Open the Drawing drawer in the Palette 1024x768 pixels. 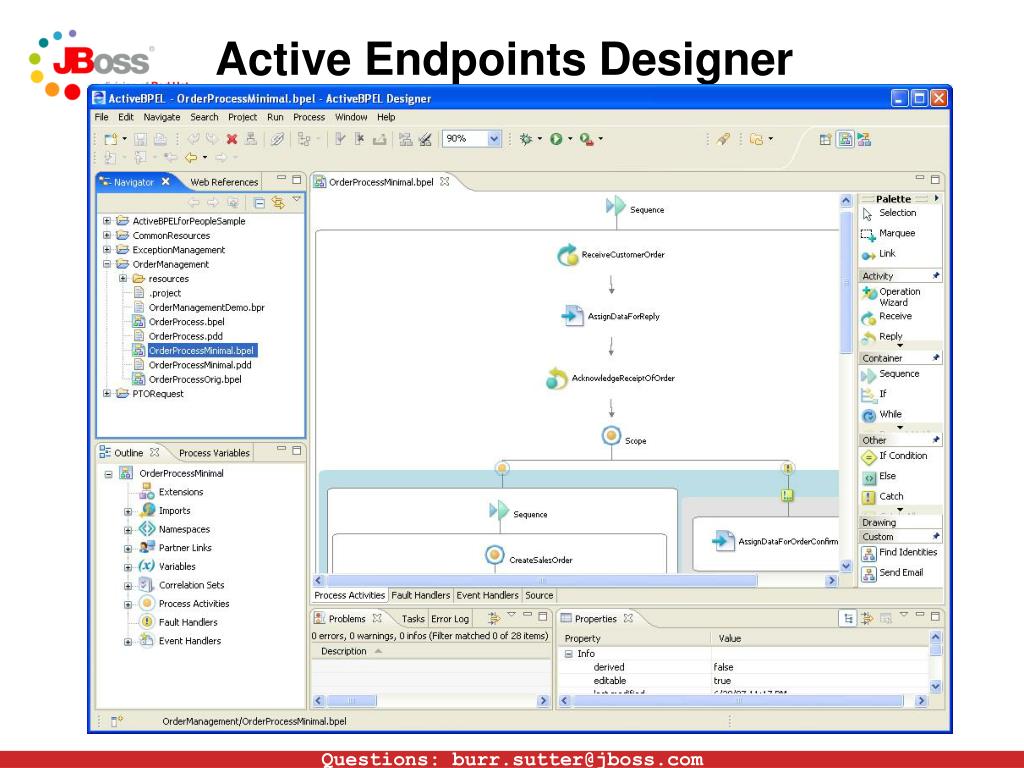pyautogui.click(x=901, y=522)
